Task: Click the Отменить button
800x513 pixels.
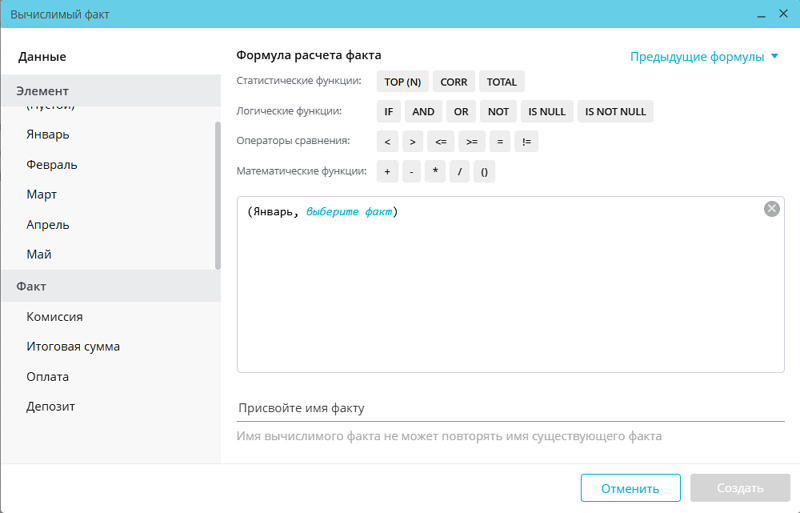Action: tap(630, 488)
